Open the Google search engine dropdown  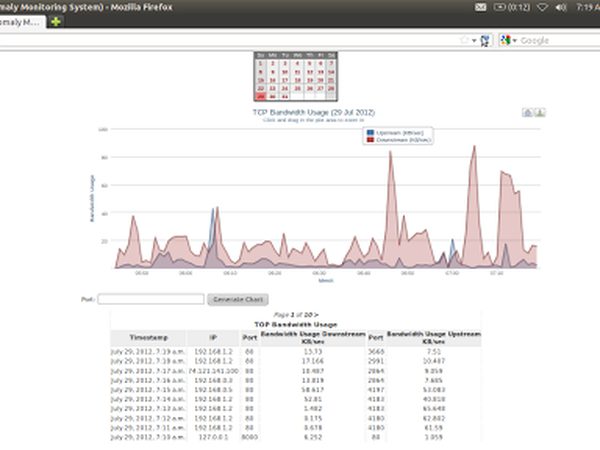coord(509,40)
